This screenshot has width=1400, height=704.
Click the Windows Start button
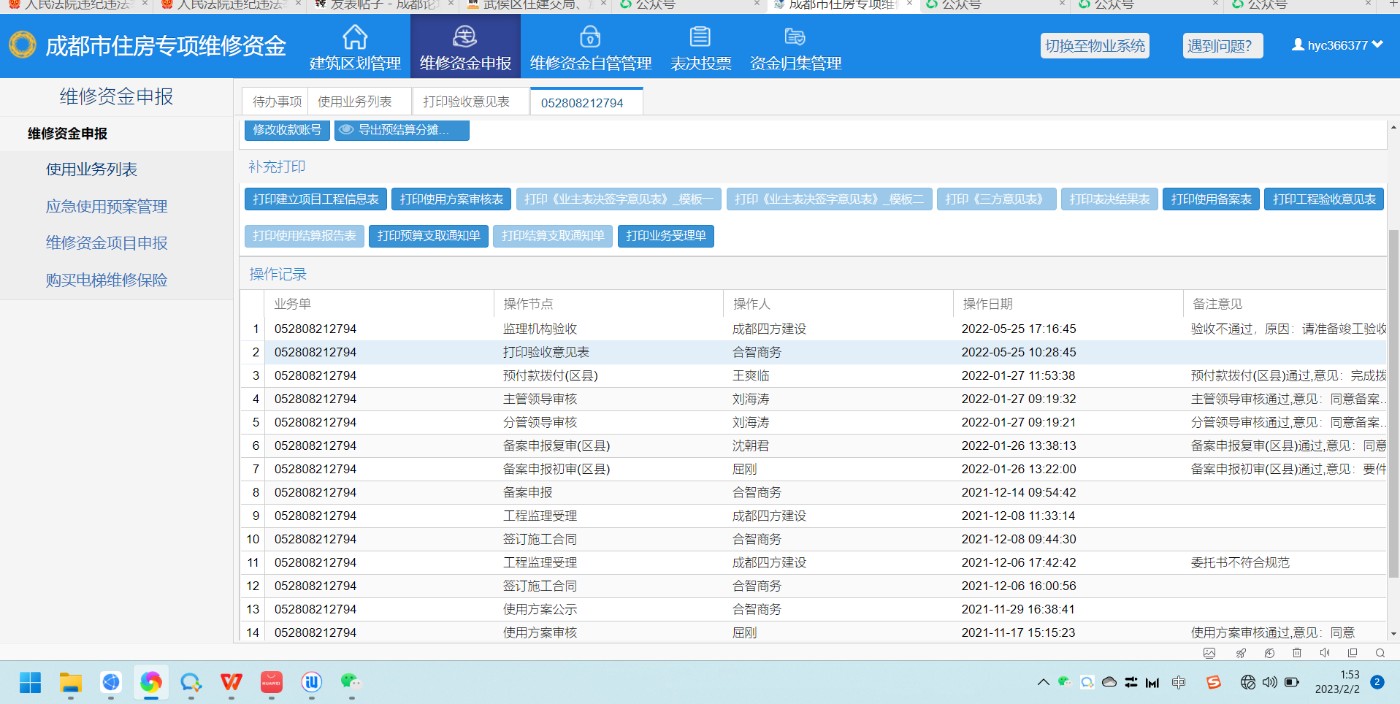click(x=30, y=682)
